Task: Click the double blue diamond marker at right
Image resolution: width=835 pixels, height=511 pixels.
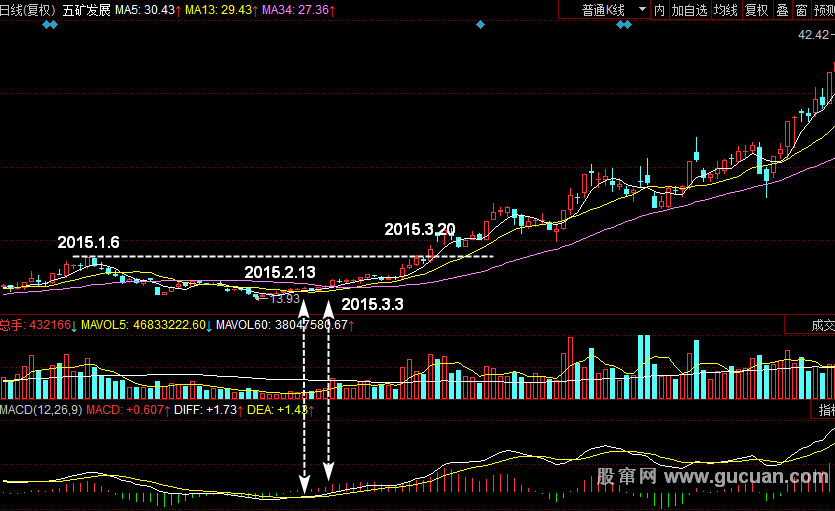Action: (x=623, y=24)
